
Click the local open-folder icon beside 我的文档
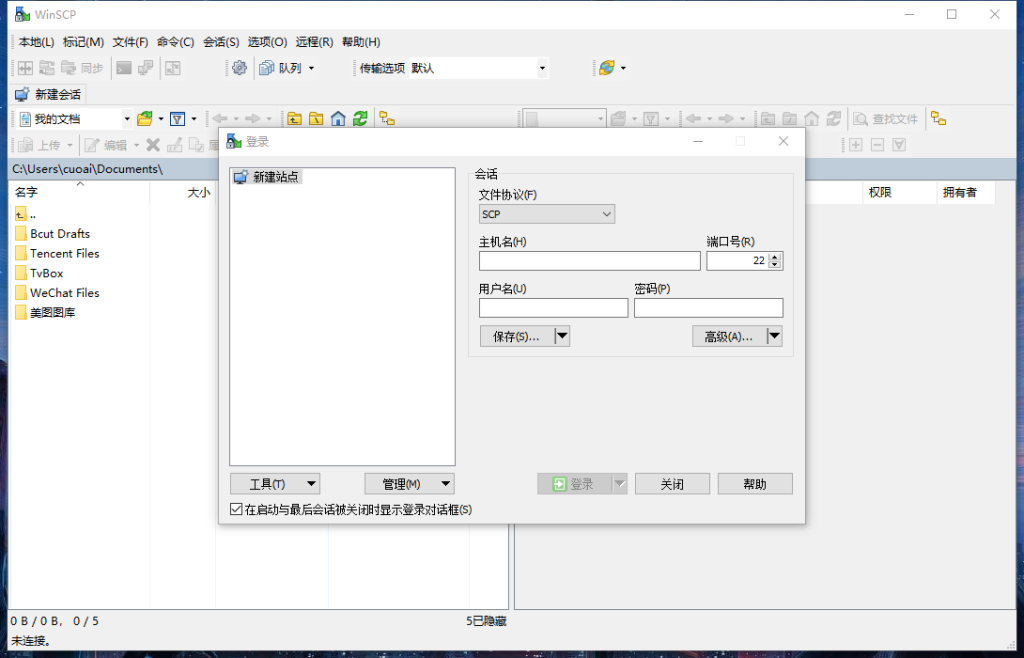click(145, 119)
